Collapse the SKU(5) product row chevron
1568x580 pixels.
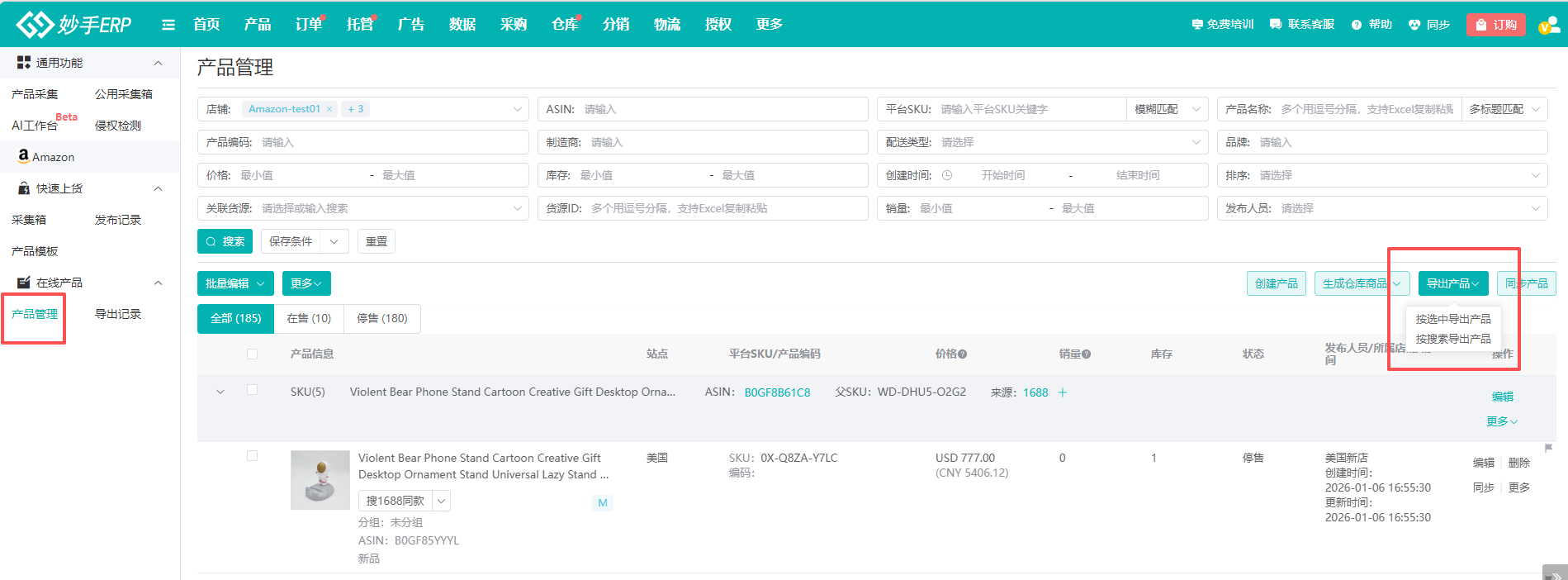point(220,392)
